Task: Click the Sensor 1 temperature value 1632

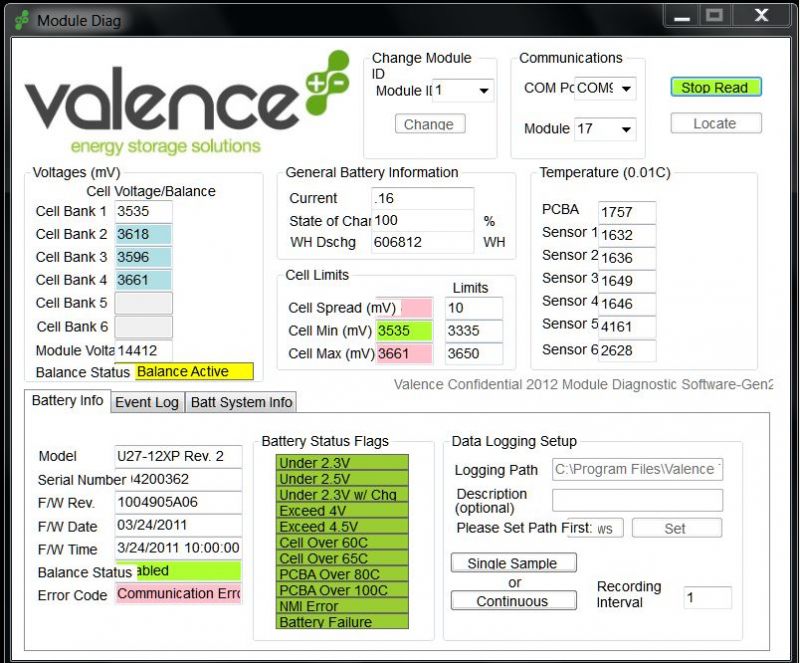Action: coord(627,235)
